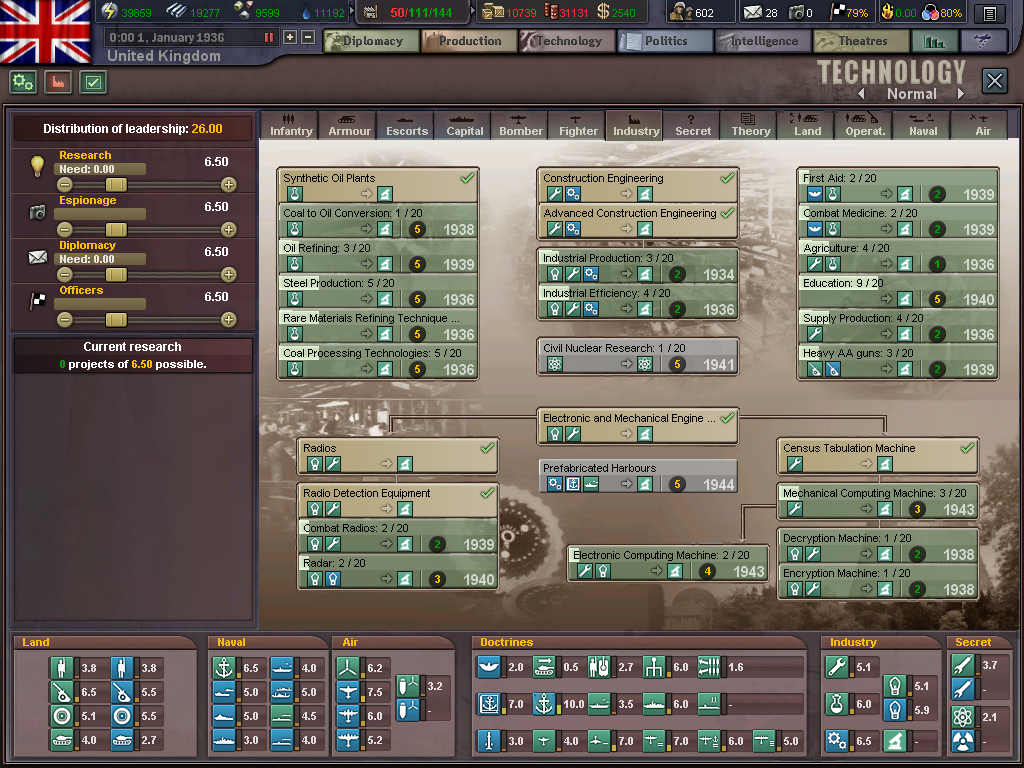The width and height of the screenshot is (1024, 768).
Task: Open the Intelligence screen
Action: click(763, 41)
